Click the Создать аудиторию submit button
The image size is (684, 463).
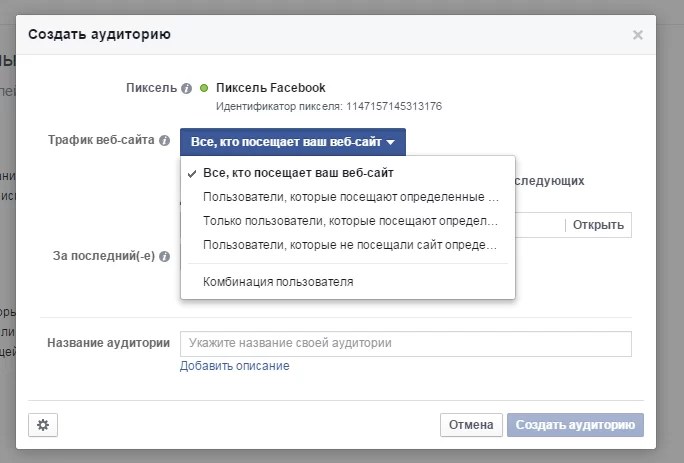pyautogui.click(x=575, y=425)
